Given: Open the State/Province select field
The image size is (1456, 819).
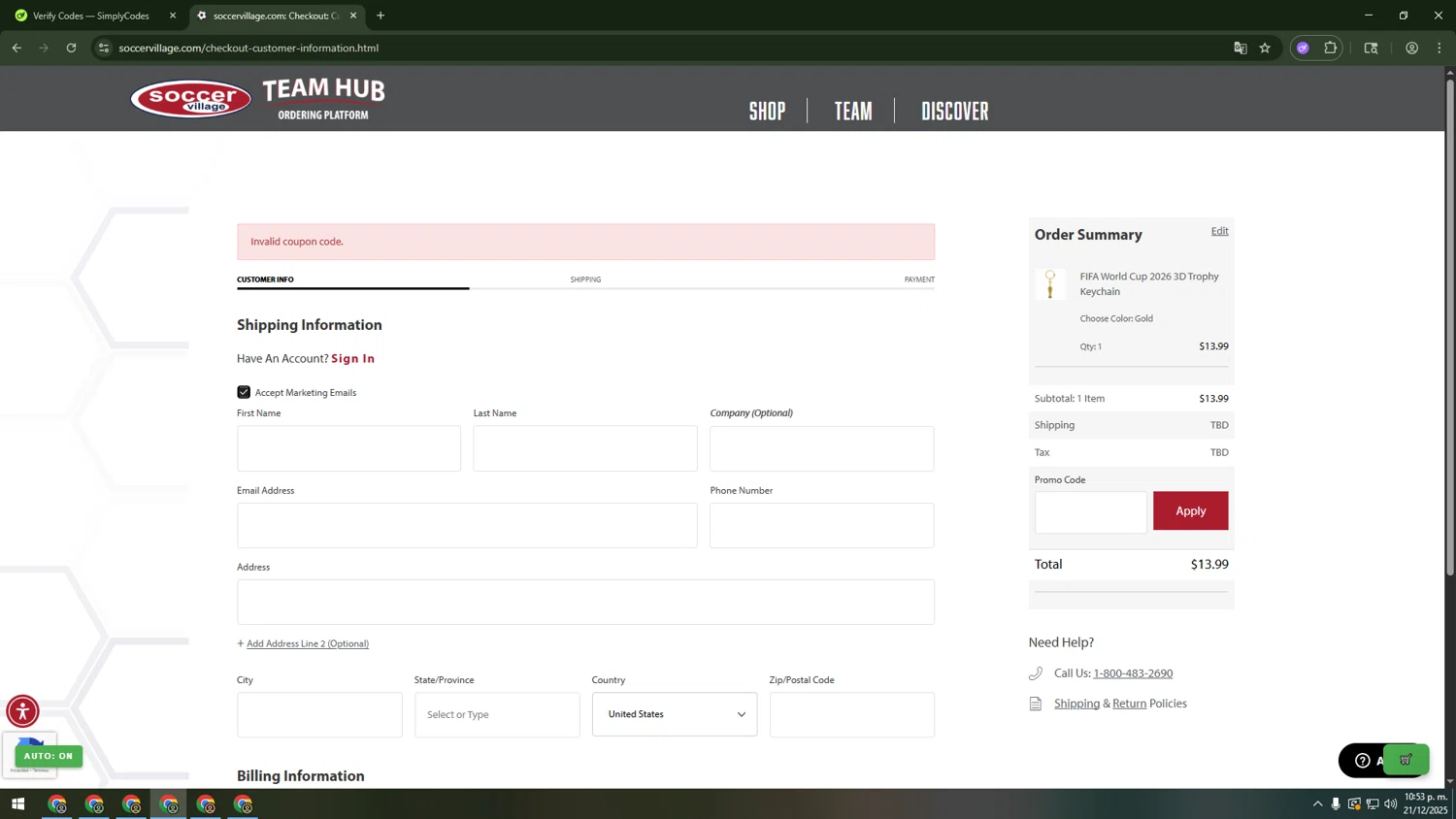Looking at the screenshot, I should coord(497,714).
